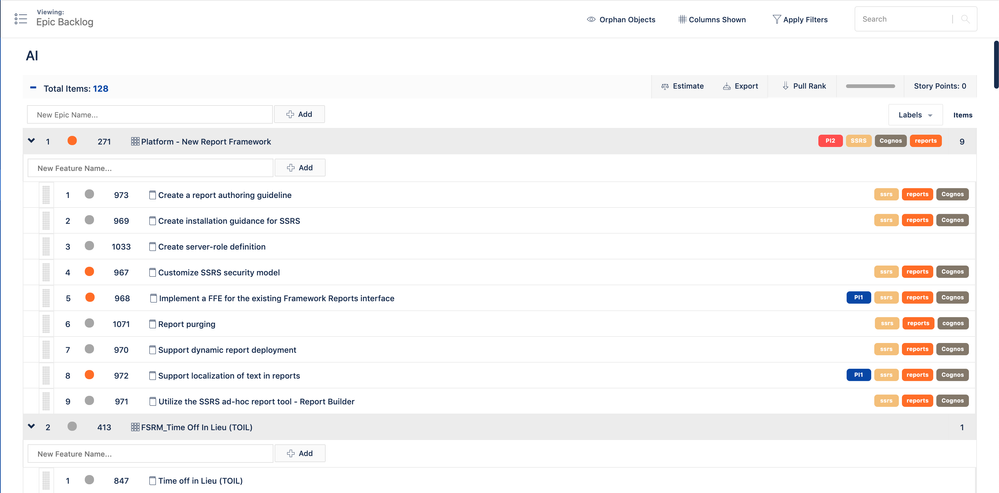Click the Story Points: 0 text
This screenshot has width=999, height=493.
point(940,86)
